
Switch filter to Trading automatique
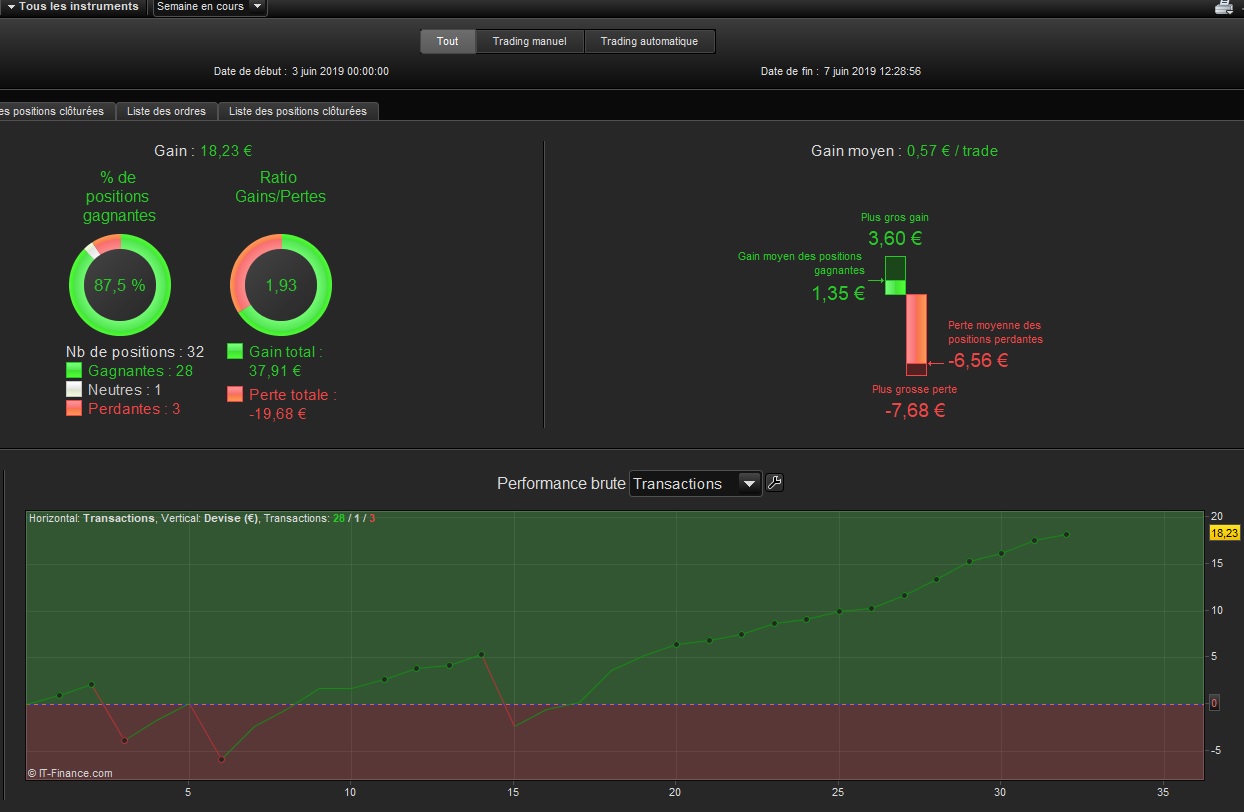[649, 41]
